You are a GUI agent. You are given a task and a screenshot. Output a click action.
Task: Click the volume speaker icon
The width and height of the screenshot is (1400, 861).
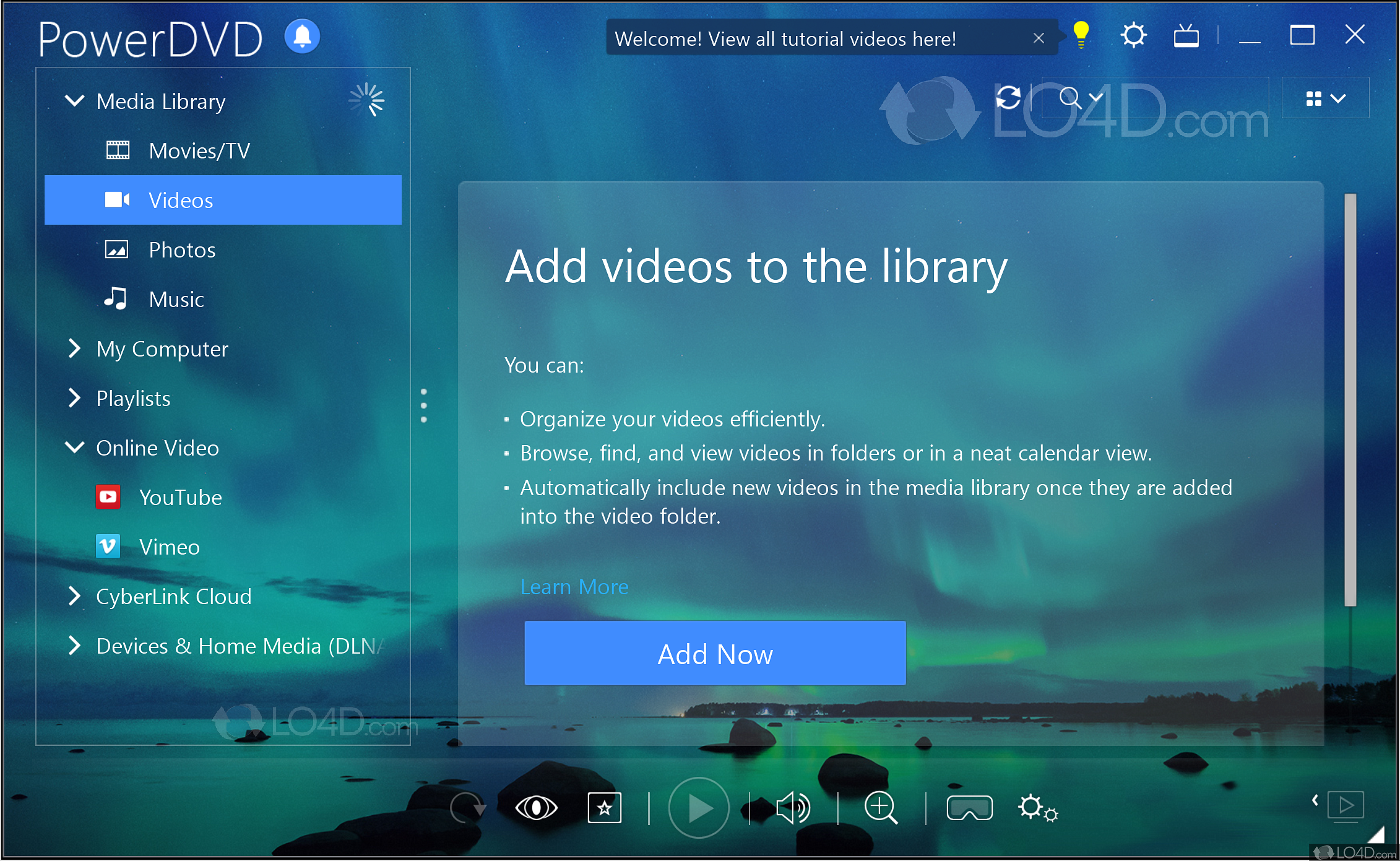[792, 808]
